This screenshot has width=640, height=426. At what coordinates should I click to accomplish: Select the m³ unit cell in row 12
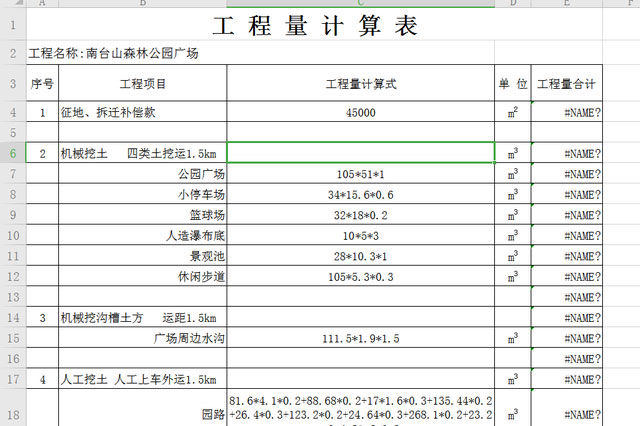513,276
